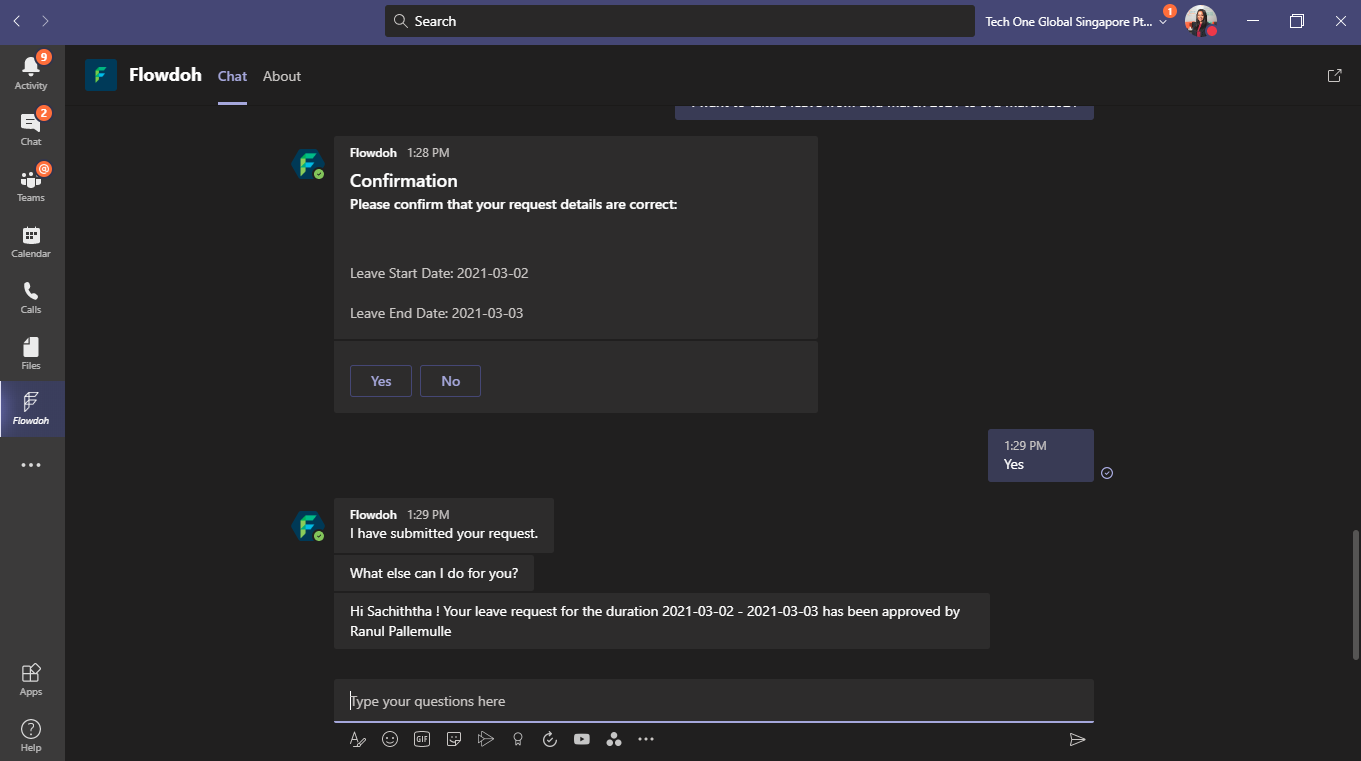Open Calls in the left sidebar
The image size is (1361, 761).
click(x=31, y=297)
